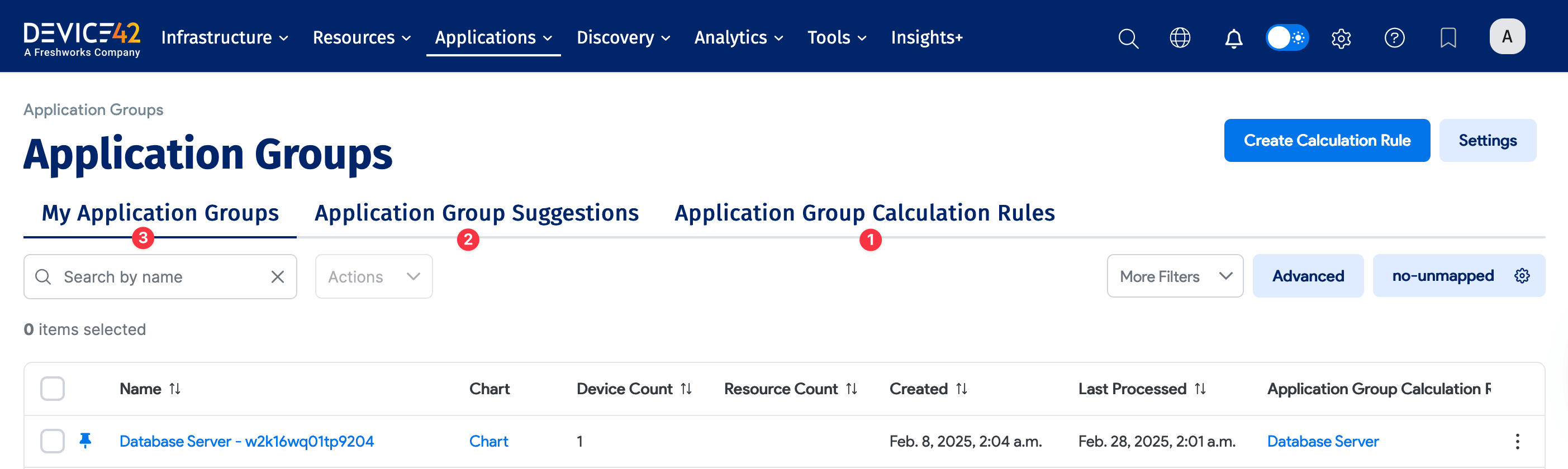
Task: Click the help question mark icon
Action: pyautogui.click(x=1394, y=38)
